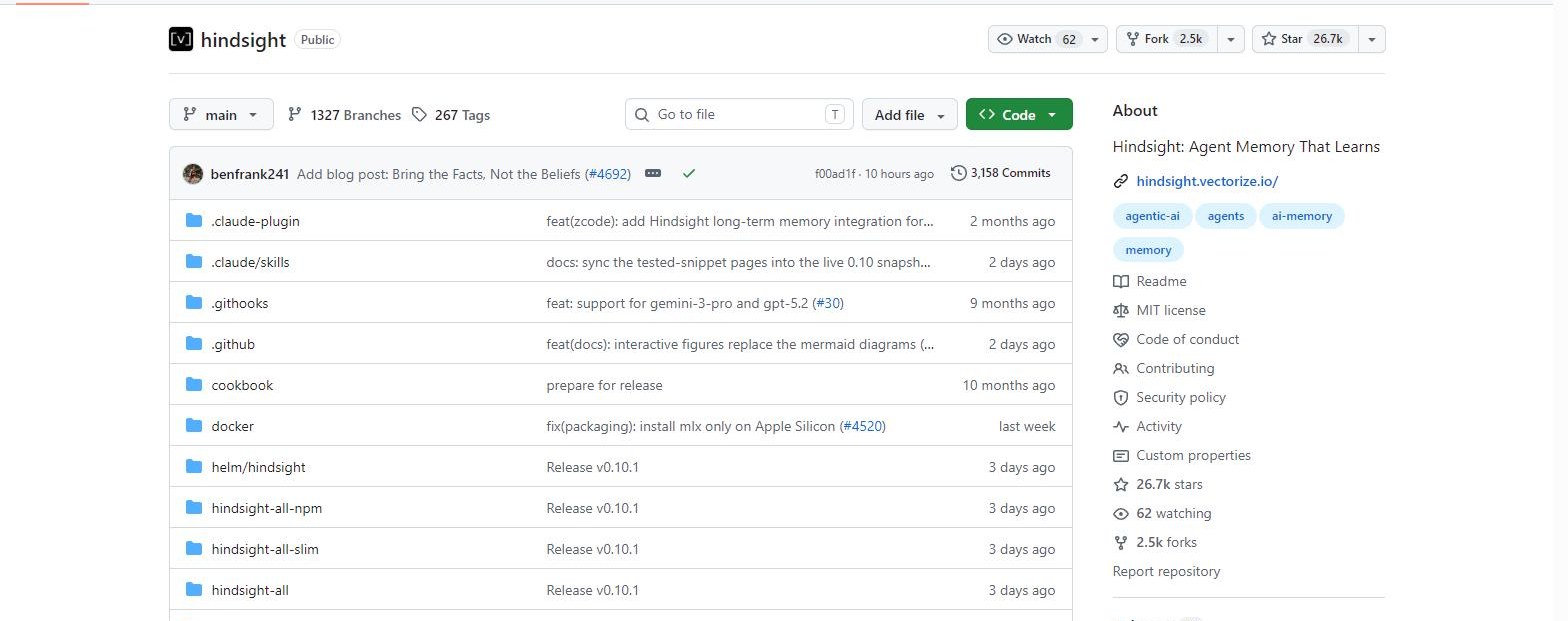Click the commits history clock icon
Screen dimensions: 1568x621
coord(958,173)
